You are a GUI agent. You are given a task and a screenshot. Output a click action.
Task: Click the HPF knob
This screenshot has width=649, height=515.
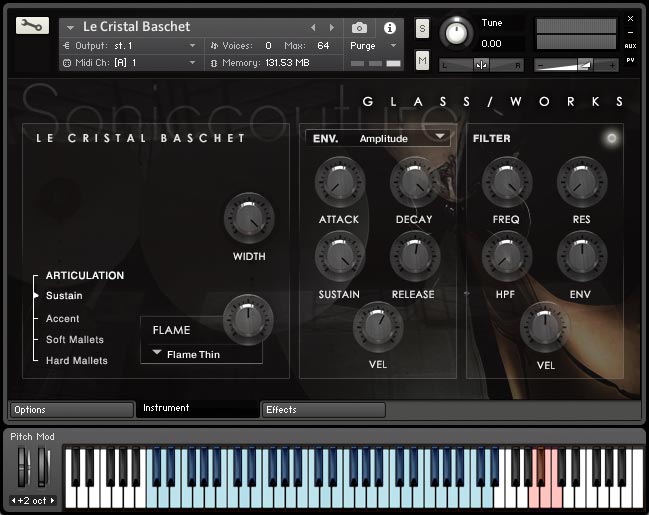(507, 257)
